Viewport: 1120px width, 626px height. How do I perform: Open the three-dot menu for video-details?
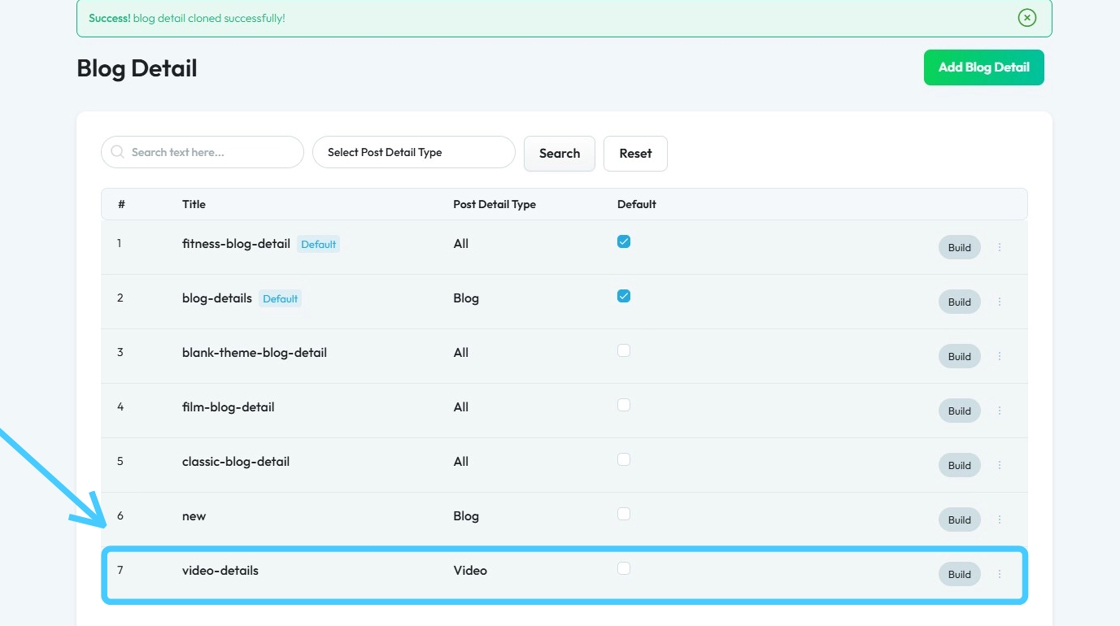point(999,574)
